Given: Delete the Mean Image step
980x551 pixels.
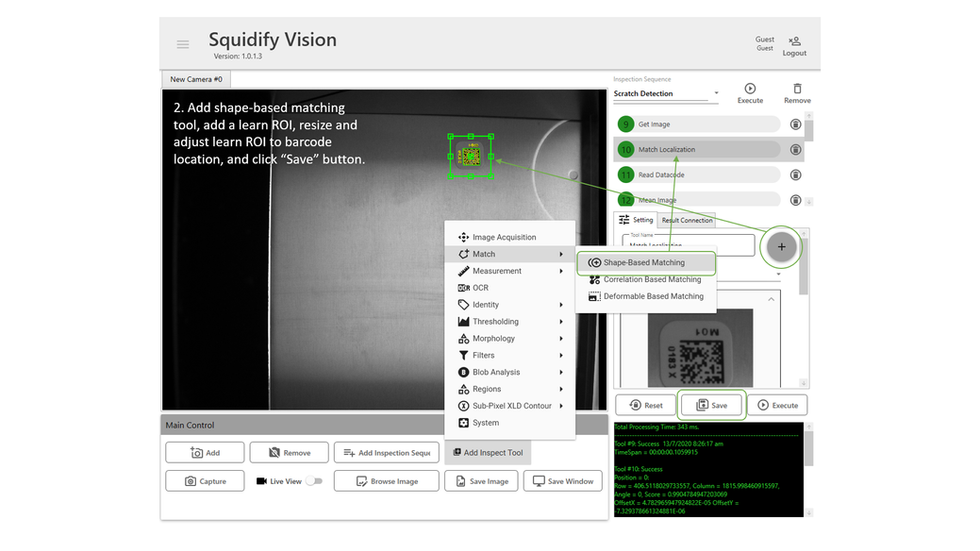Looking at the screenshot, I should [x=795, y=200].
